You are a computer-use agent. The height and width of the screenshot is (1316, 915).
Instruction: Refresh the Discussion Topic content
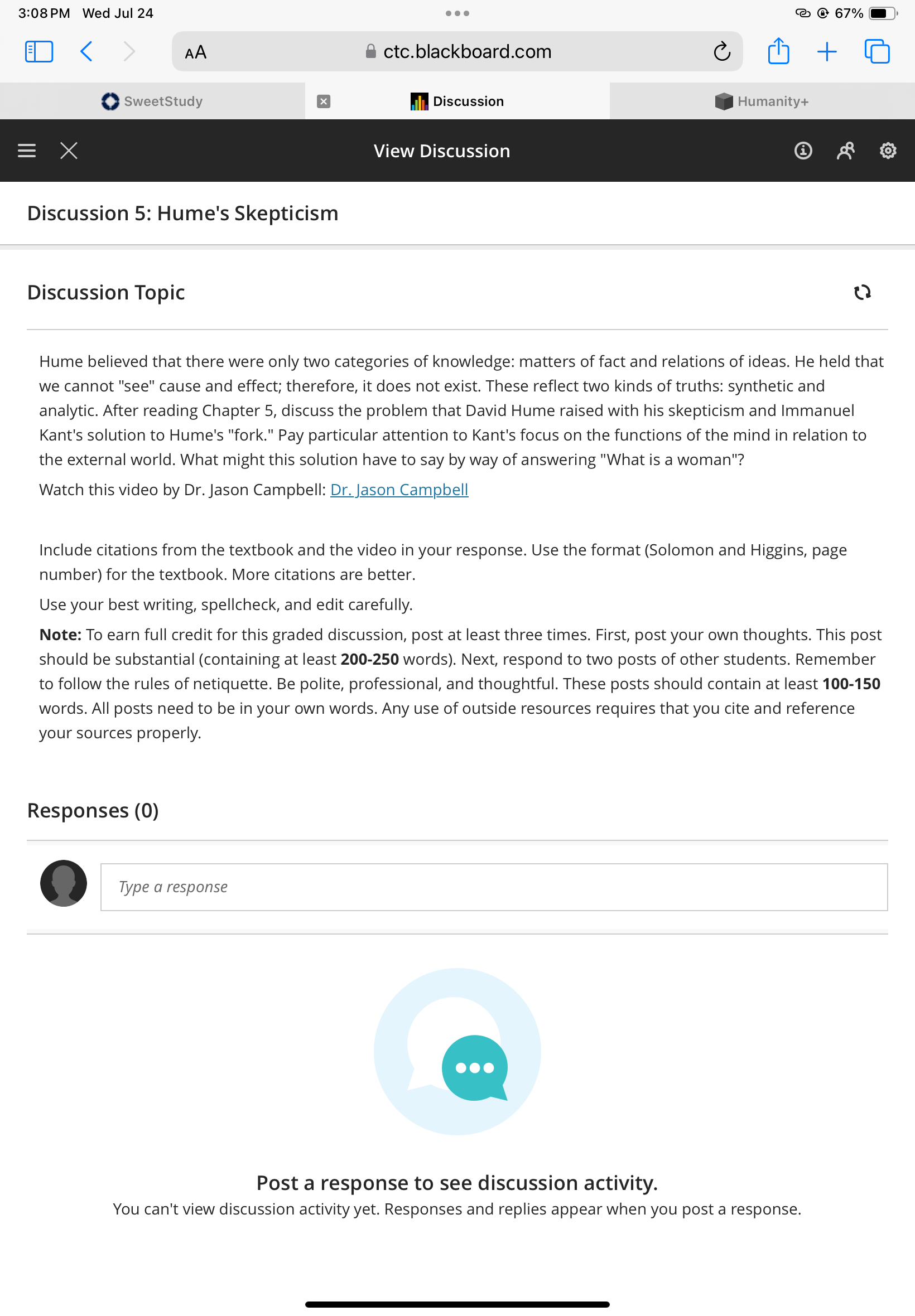[862, 293]
